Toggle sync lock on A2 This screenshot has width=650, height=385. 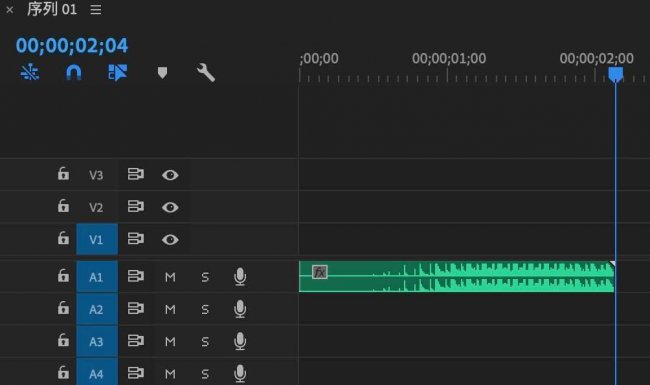[x=136, y=308]
